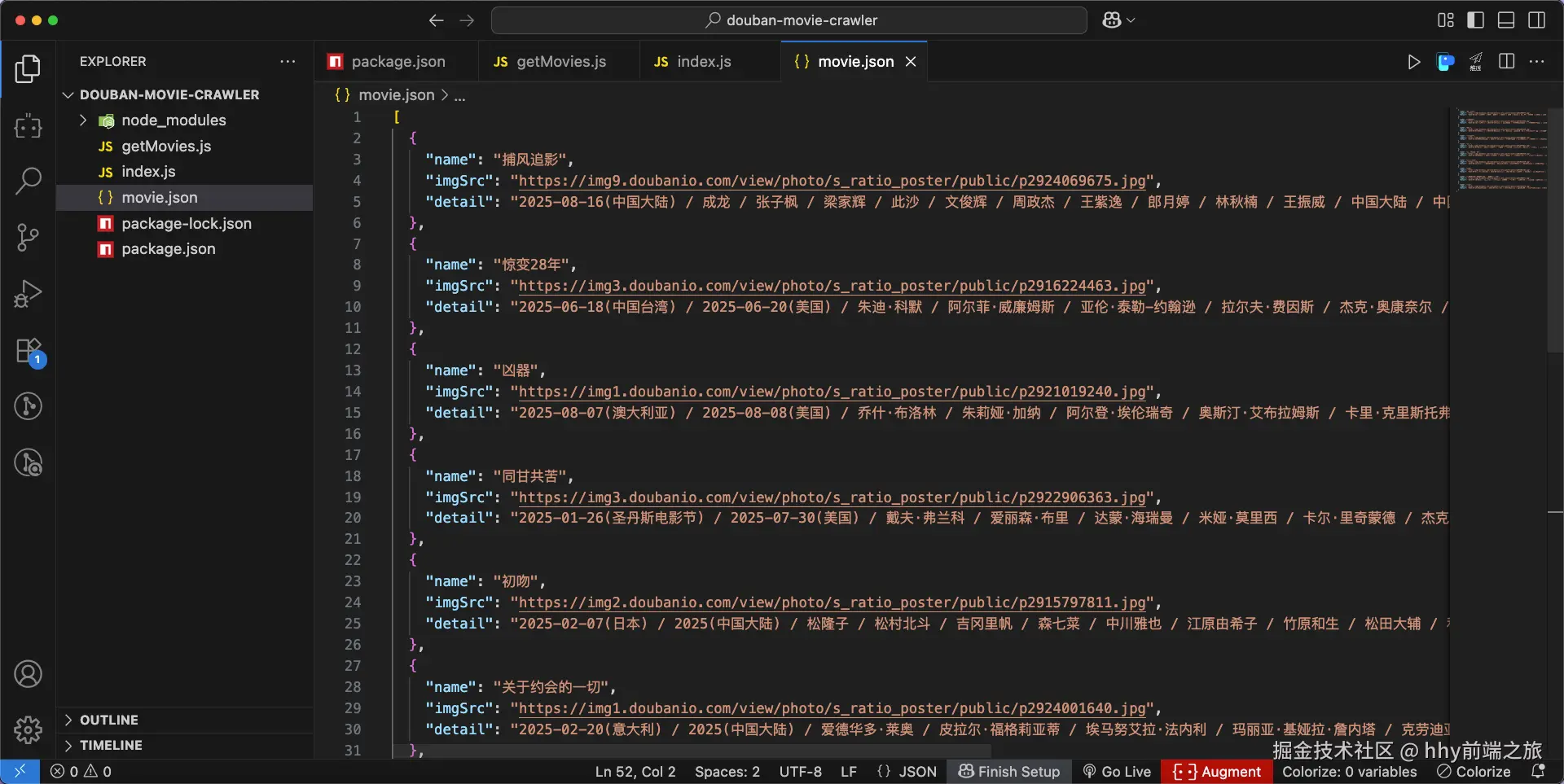Click the douban-movie-crawler command center search

tap(789, 20)
